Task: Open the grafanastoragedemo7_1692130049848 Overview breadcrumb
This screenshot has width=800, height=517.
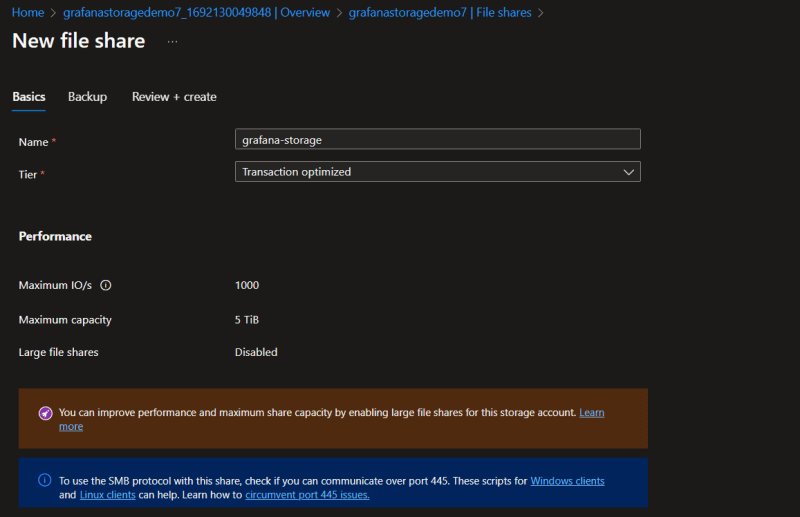Action: point(196,13)
